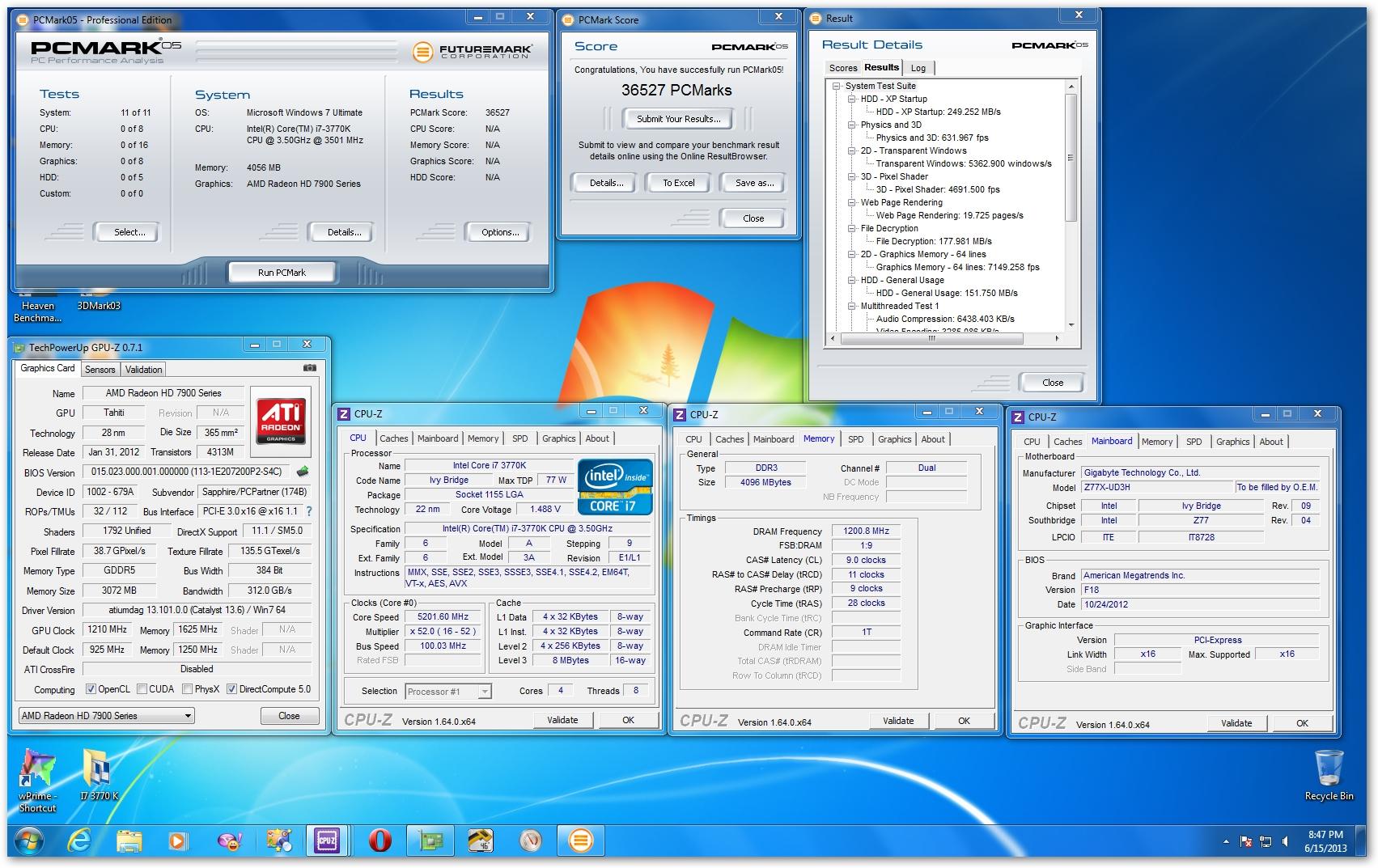Click the Result tree horizontal scrollbar thumb
This screenshot has width=1378, height=868.
(932, 339)
